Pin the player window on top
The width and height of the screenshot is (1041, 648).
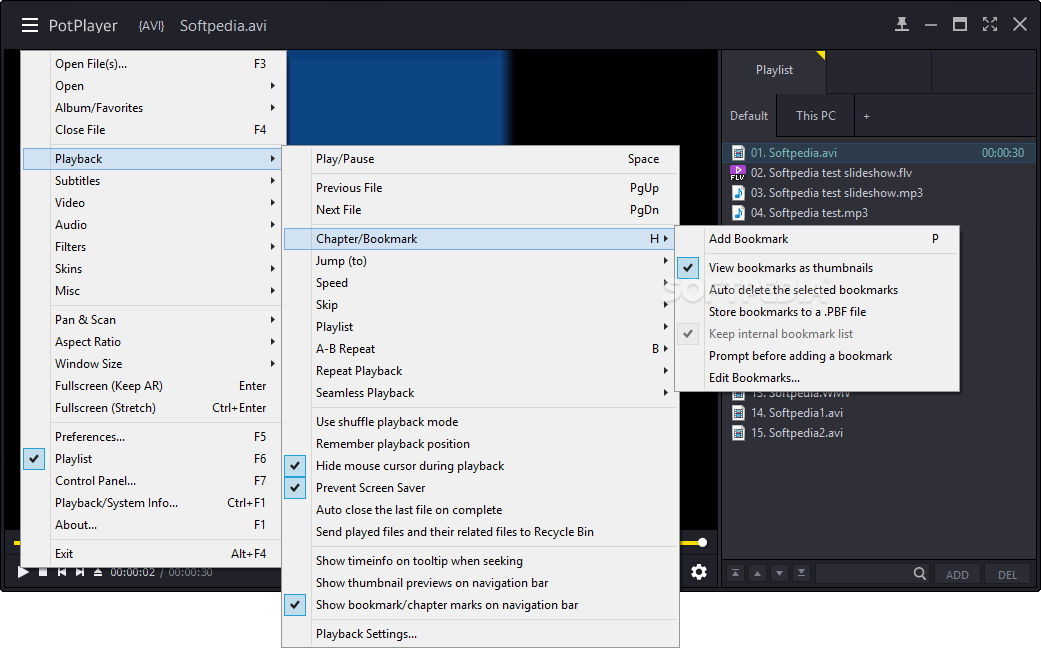[x=902, y=25]
